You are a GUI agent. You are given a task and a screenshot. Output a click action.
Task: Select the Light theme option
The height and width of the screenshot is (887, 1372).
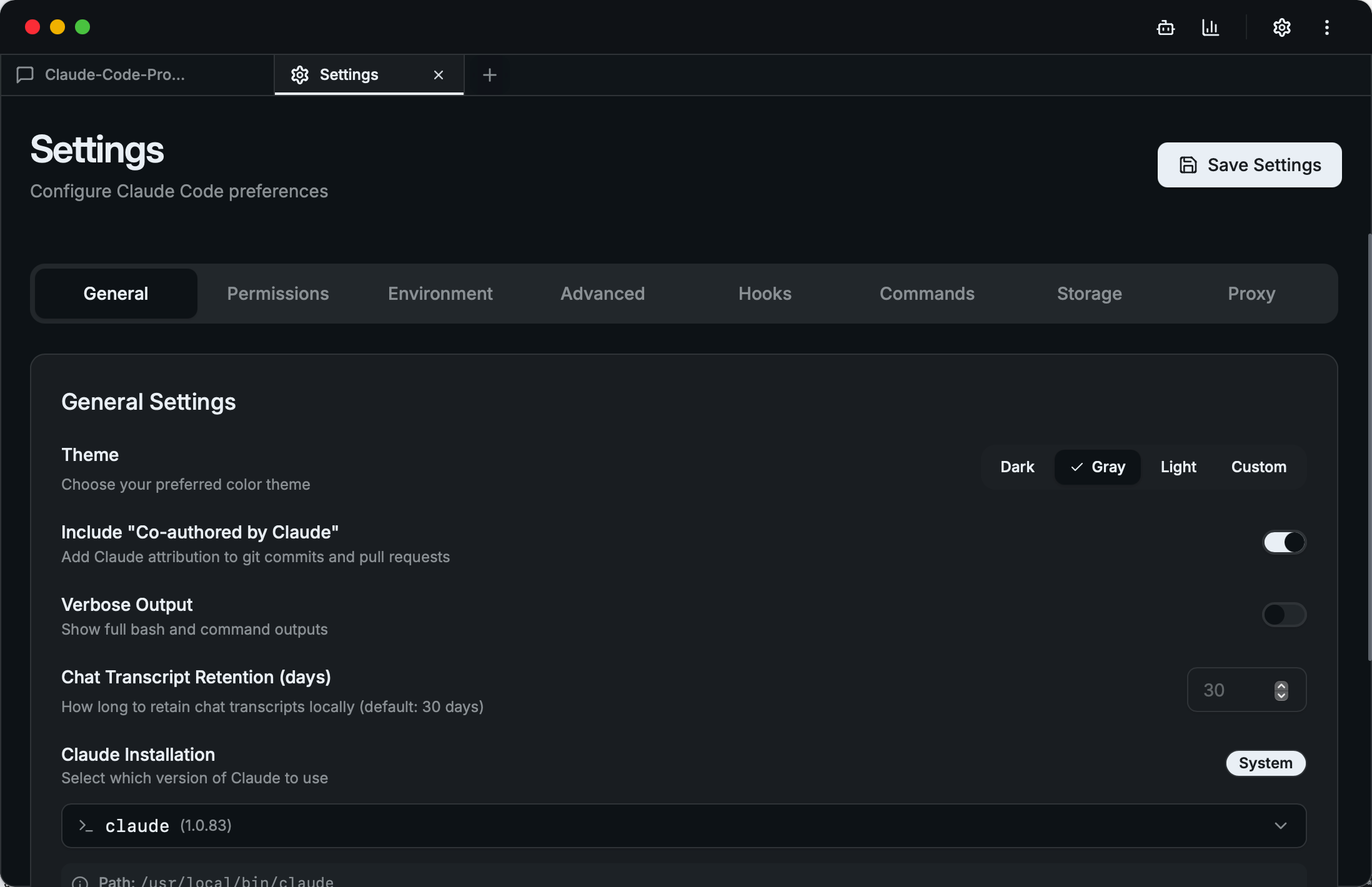tap(1178, 467)
